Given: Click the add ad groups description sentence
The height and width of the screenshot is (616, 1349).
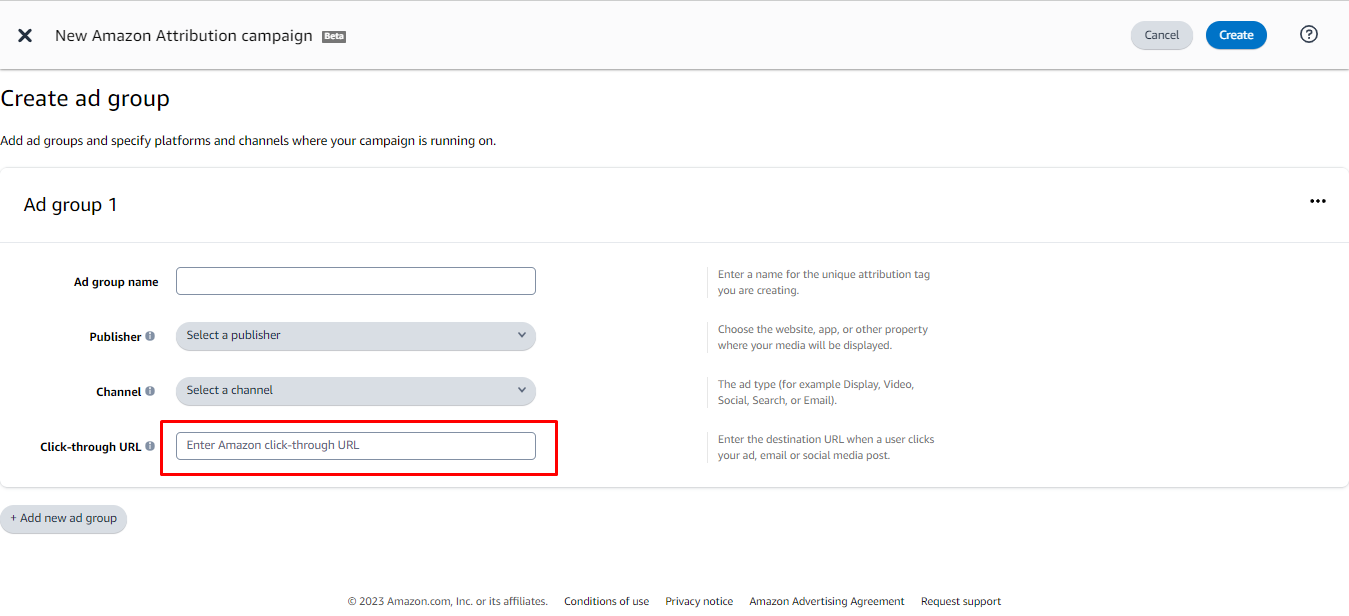Looking at the screenshot, I should tap(248, 141).
